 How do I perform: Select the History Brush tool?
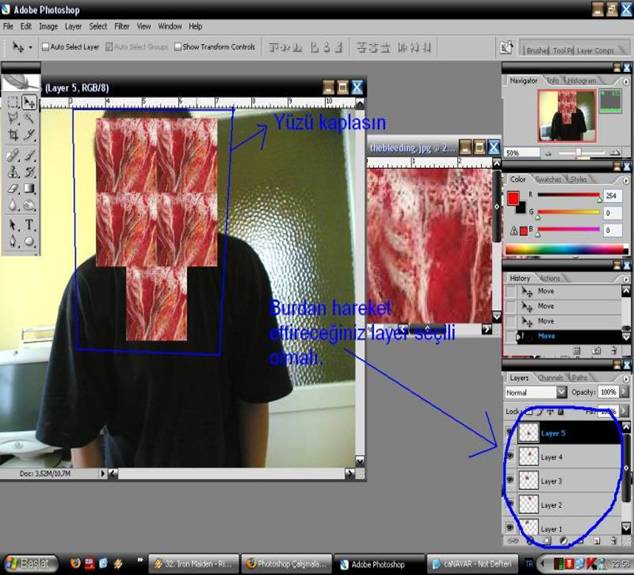[x=30, y=172]
